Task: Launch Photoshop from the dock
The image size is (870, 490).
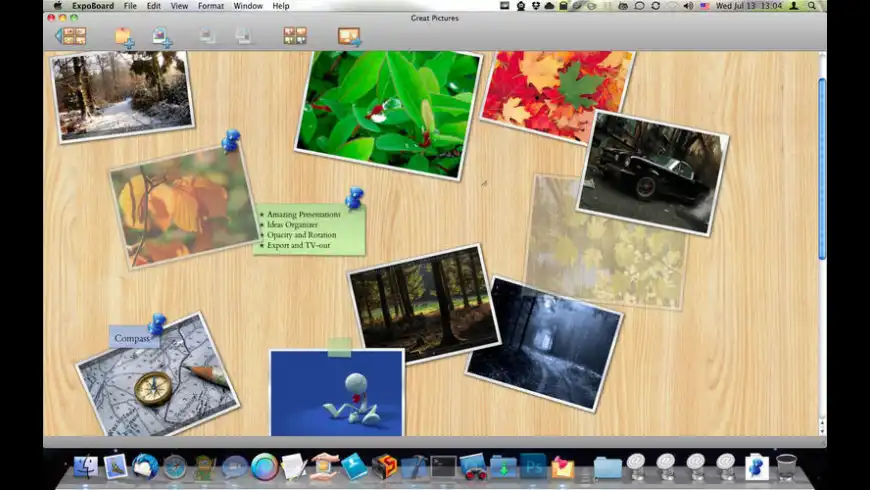Action: click(x=533, y=467)
